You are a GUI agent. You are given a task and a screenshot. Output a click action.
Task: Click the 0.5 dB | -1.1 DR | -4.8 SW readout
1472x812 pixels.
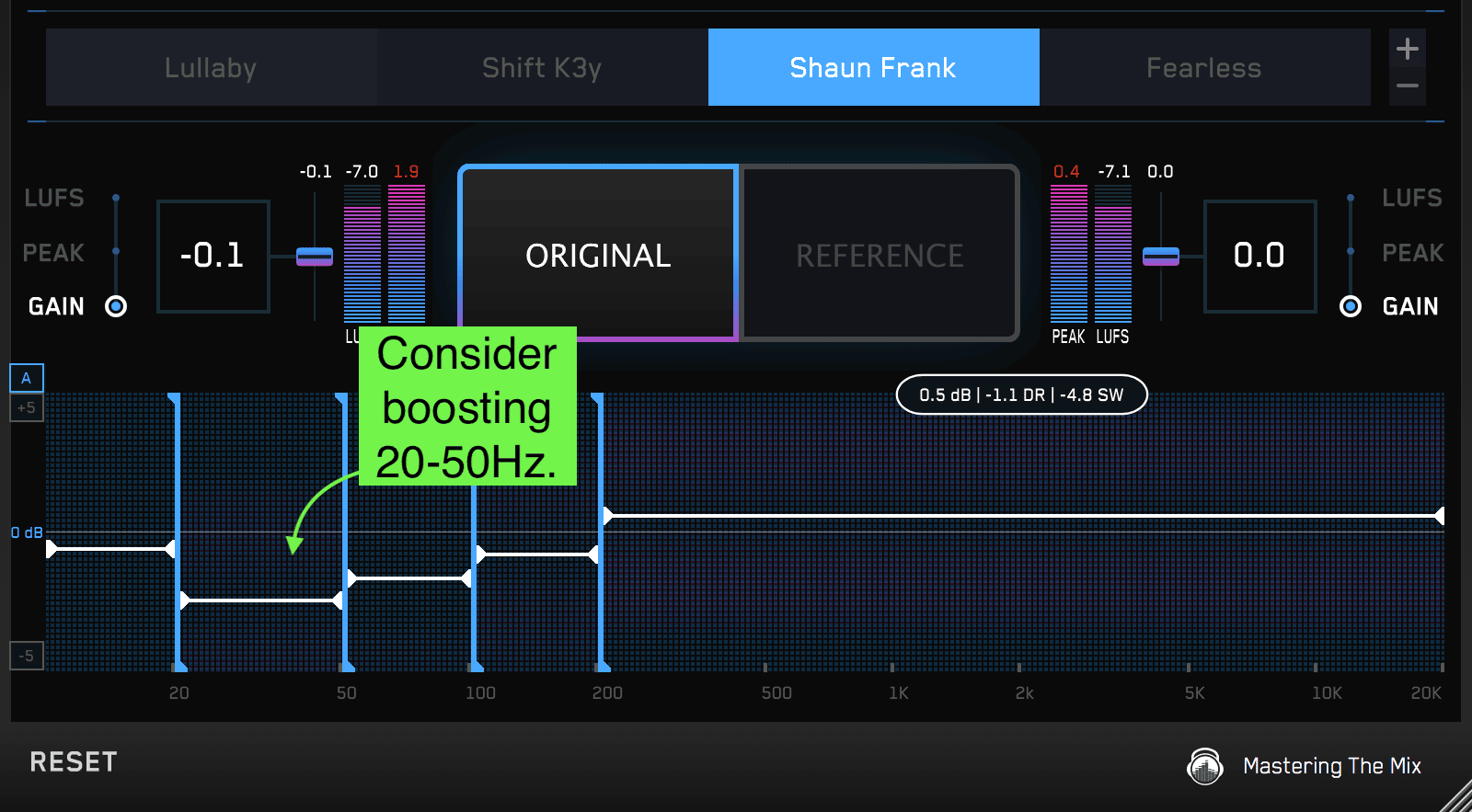point(1021,395)
